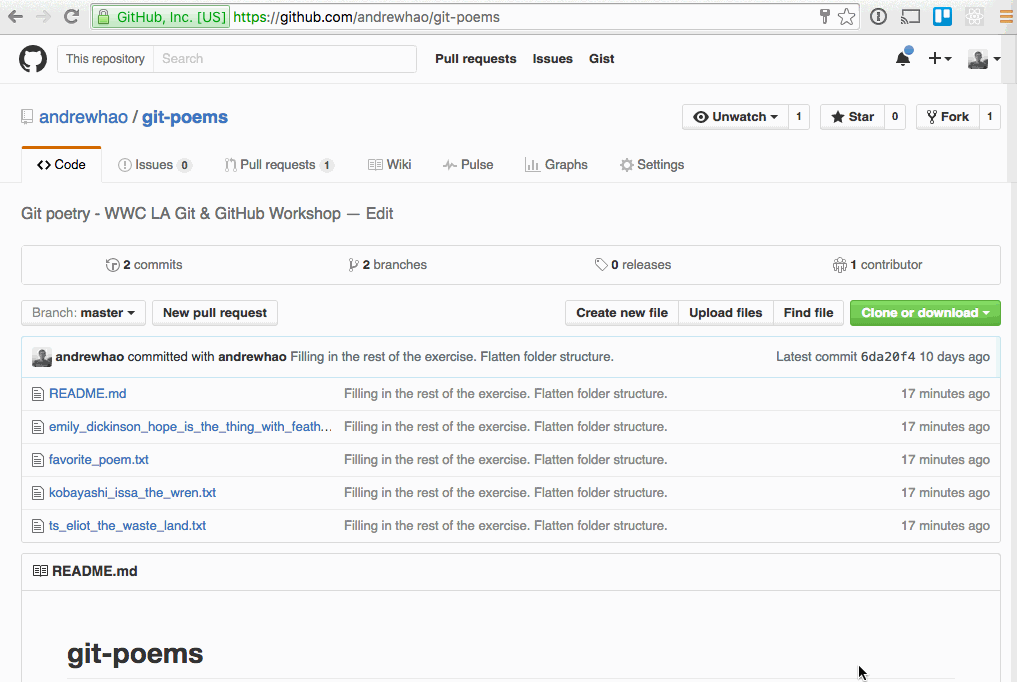Open kobayashi_issa_the_wren.txt file
Viewport: 1017px width, 682px height.
(132, 493)
